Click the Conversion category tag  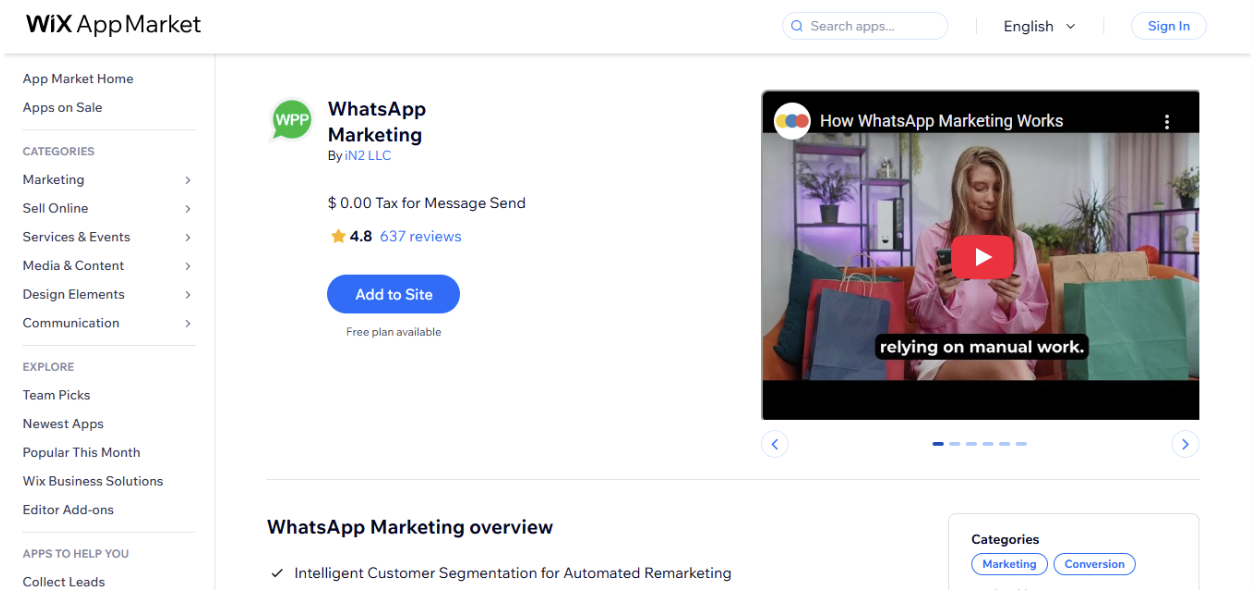tap(1094, 564)
